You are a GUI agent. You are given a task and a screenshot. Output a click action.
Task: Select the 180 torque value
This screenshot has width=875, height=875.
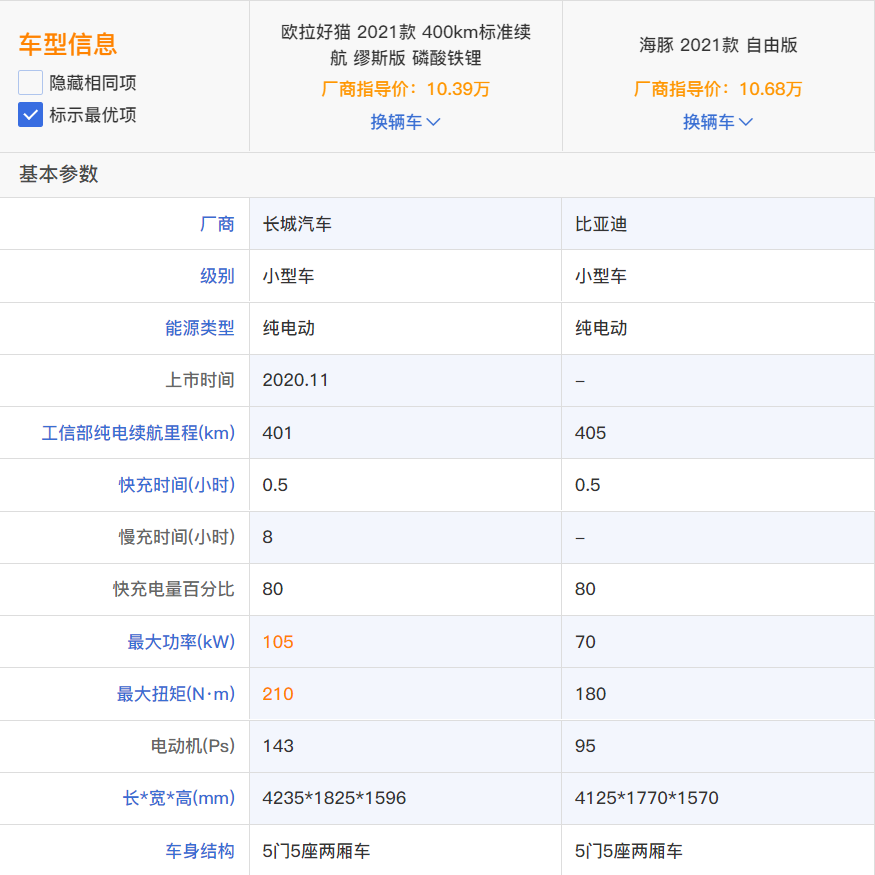click(590, 694)
